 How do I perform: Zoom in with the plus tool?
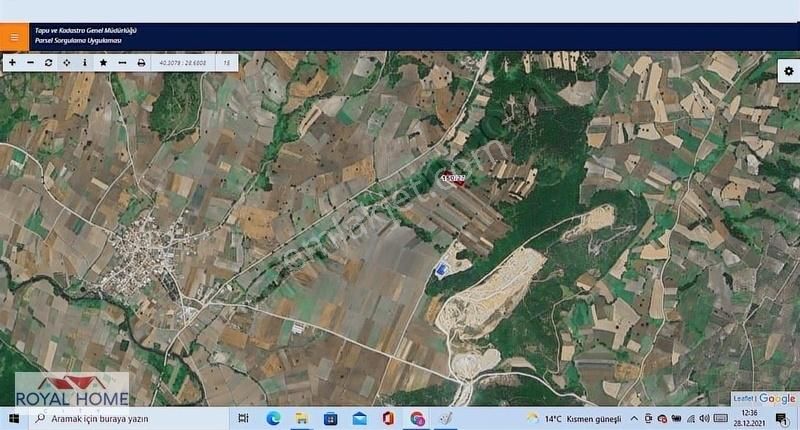click(x=12, y=62)
